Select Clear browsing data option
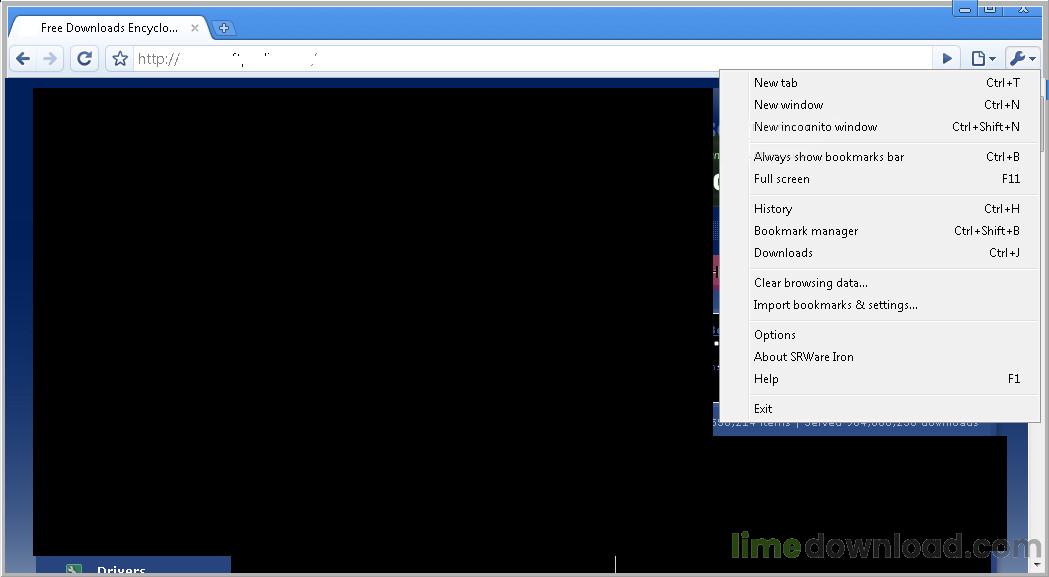Image resolution: width=1049 pixels, height=577 pixels. point(811,283)
